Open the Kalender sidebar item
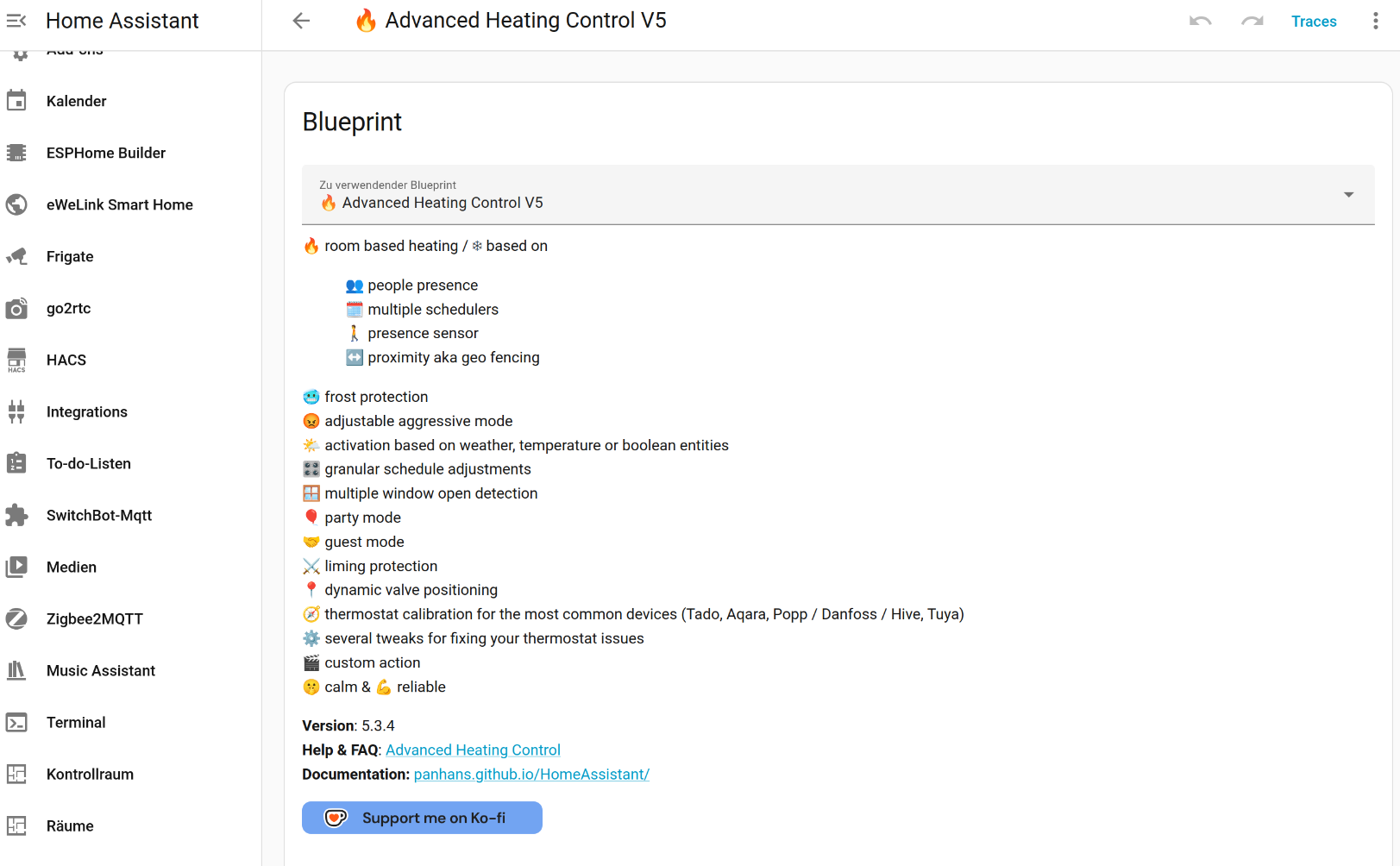Viewport: 1400px width, 866px height. (77, 101)
